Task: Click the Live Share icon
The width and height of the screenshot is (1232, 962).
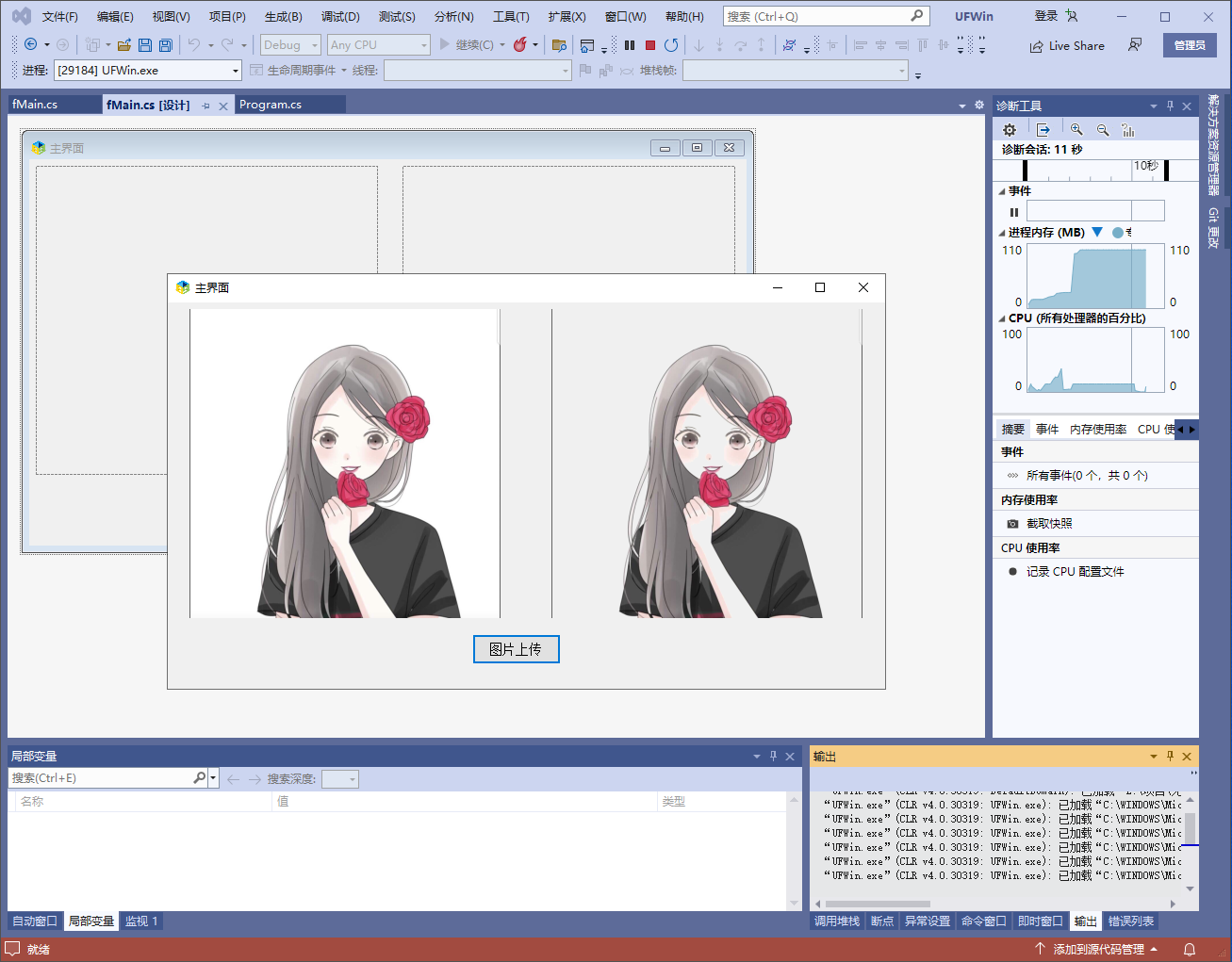Action: click(x=1037, y=46)
